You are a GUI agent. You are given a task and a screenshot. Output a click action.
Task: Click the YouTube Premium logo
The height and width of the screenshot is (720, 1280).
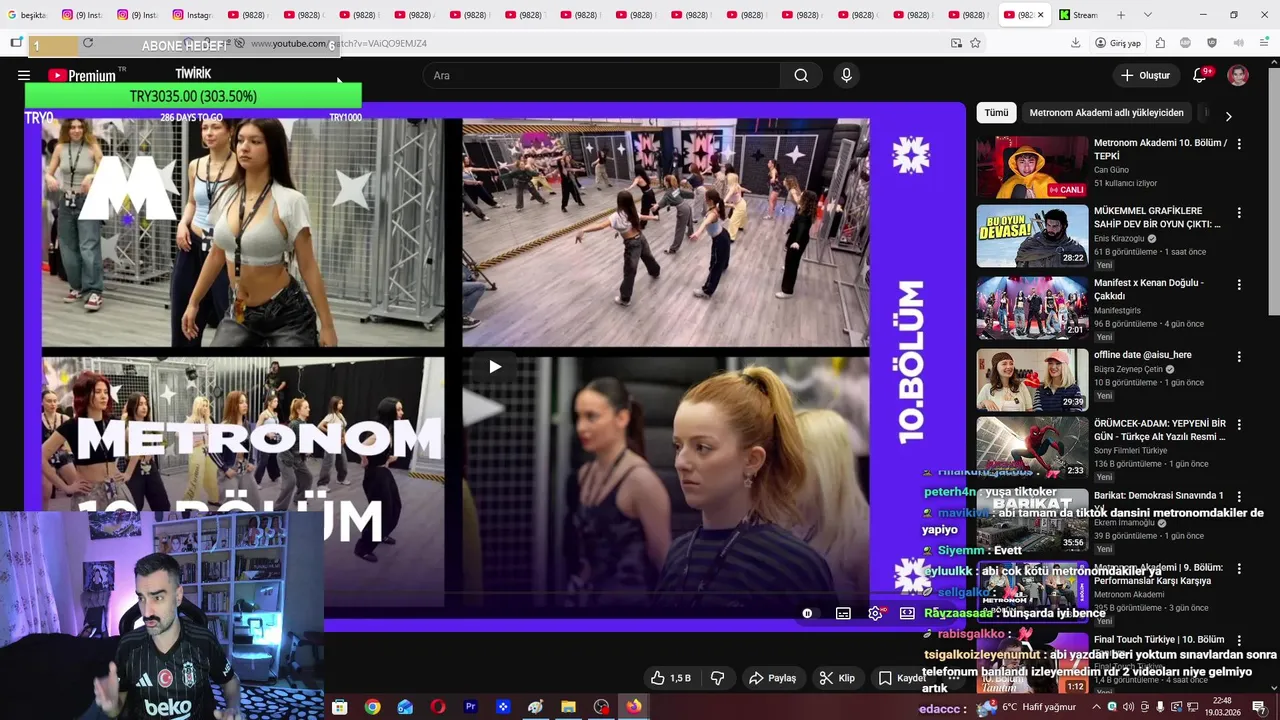coord(82,75)
